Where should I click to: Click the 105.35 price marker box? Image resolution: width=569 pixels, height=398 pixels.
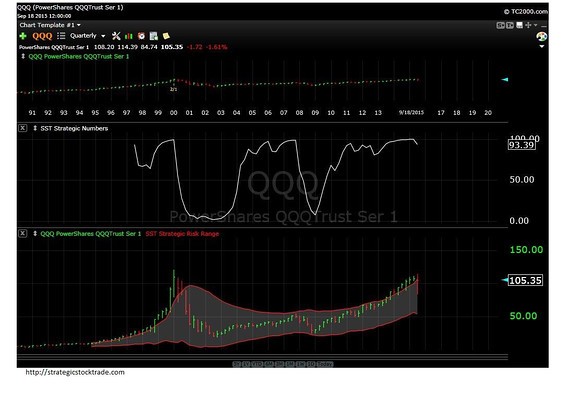(x=525, y=280)
